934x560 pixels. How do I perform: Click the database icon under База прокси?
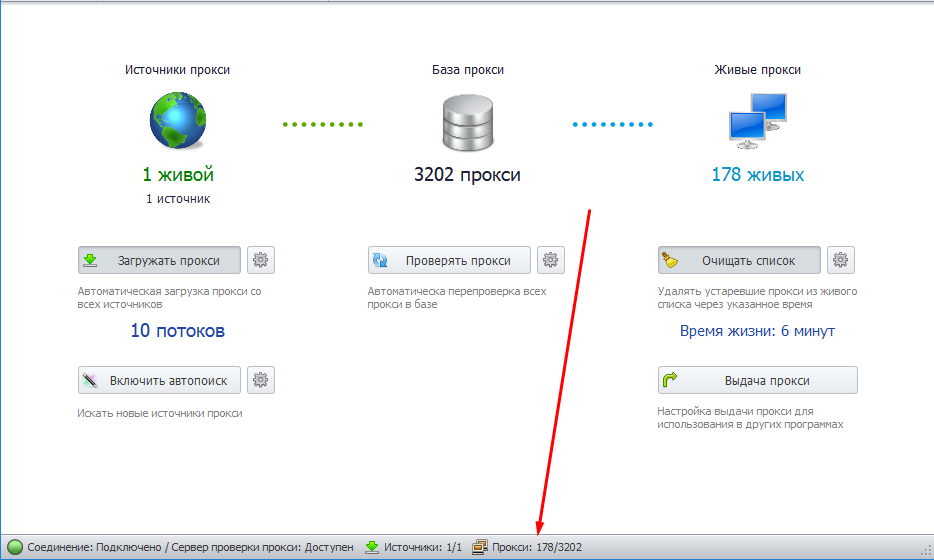(x=468, y=123)
